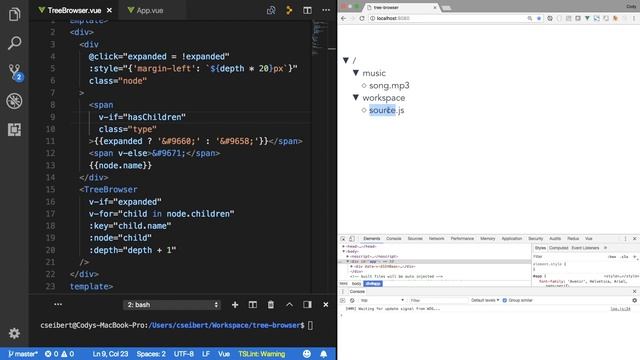Click the LF end-of-line indicator
Screen dimensions: 640x360
pyautogui.click(x=206, y=354)
